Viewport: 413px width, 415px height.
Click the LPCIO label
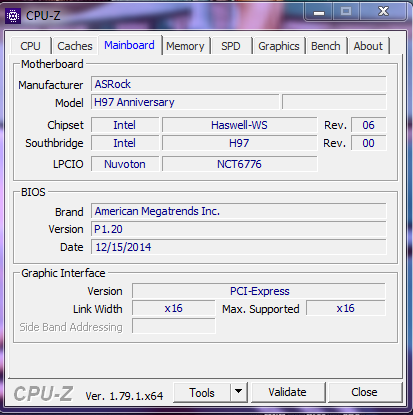pyautogui.click(x=68, y=164)
